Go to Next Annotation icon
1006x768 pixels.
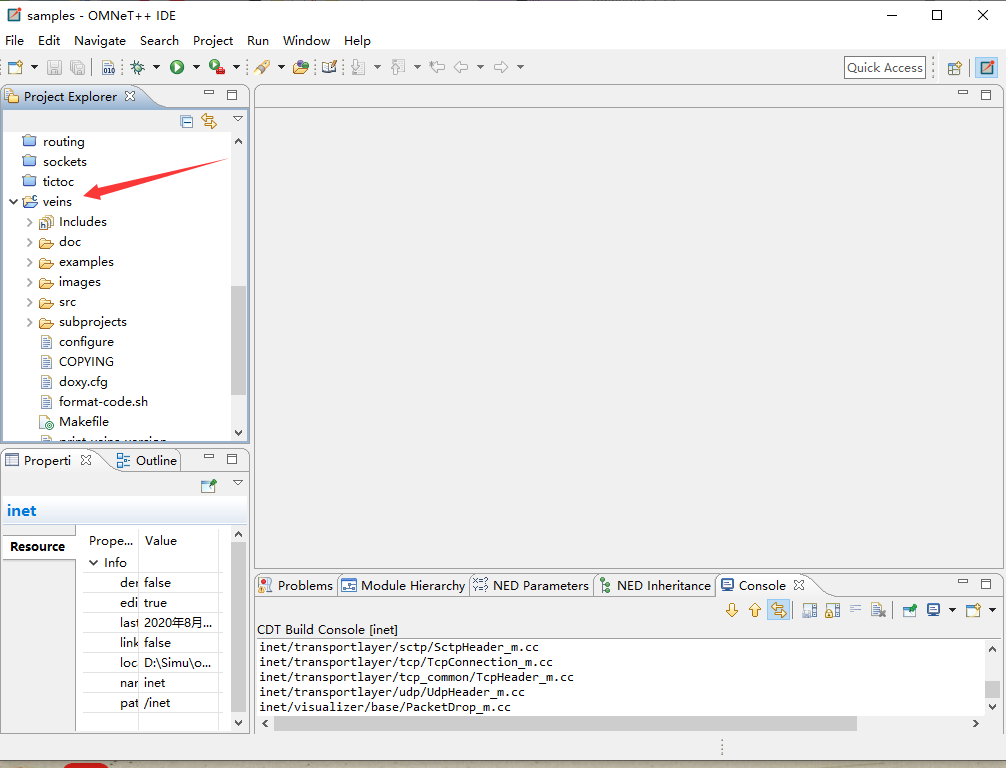[359, 67]
